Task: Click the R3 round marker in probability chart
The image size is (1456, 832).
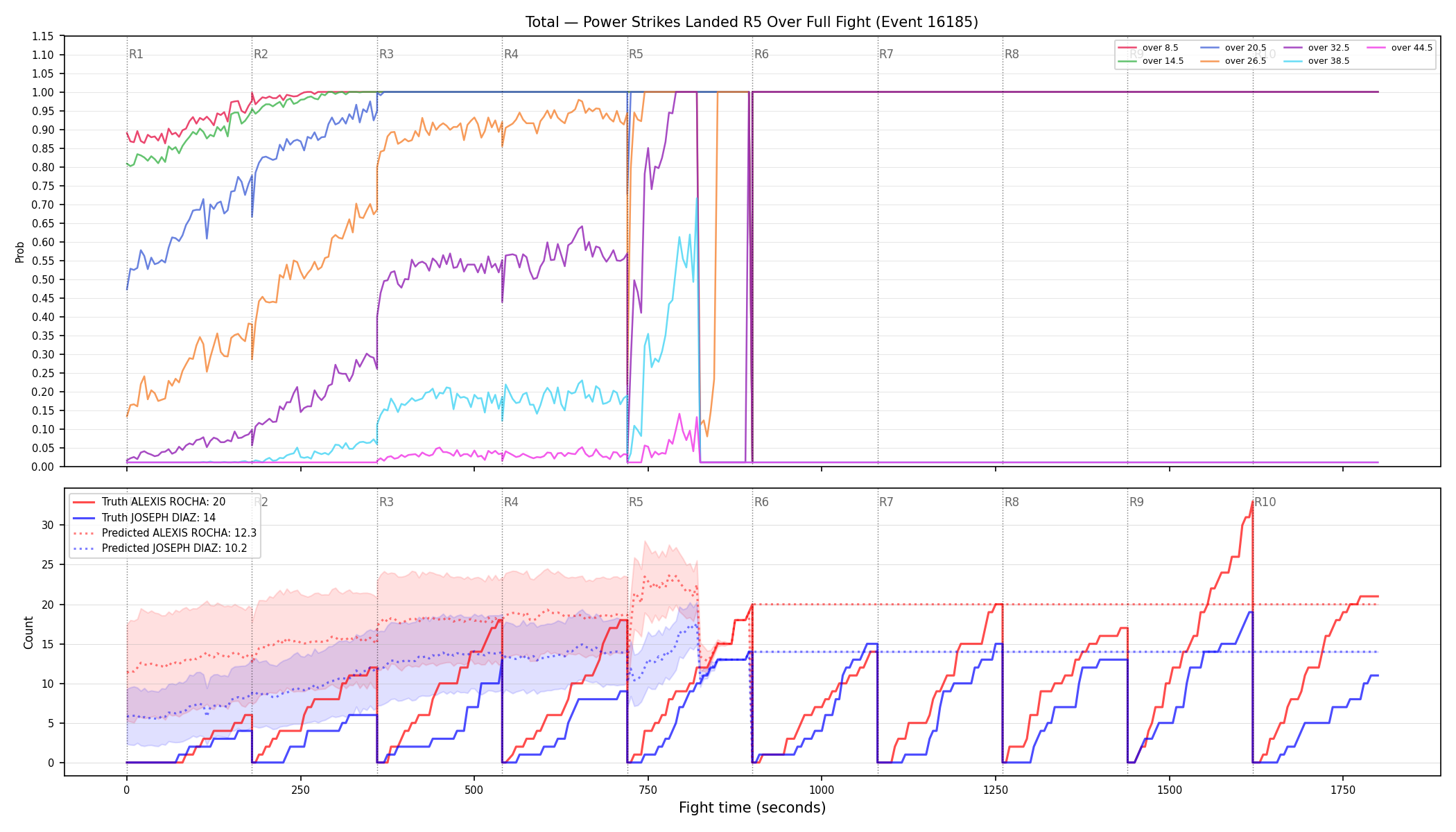Action: click(x=386, y=54)
